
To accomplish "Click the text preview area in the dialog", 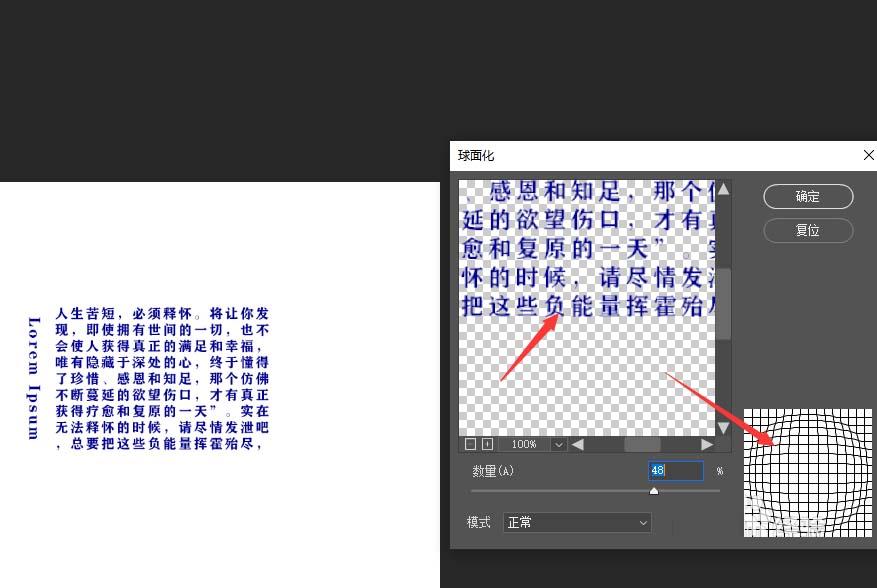I will (x=587, y=308).
